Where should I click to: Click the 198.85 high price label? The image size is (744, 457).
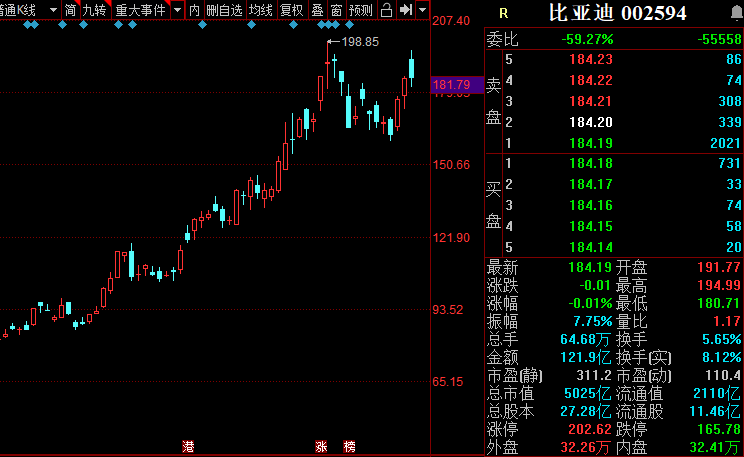click(x=360, y=42)
